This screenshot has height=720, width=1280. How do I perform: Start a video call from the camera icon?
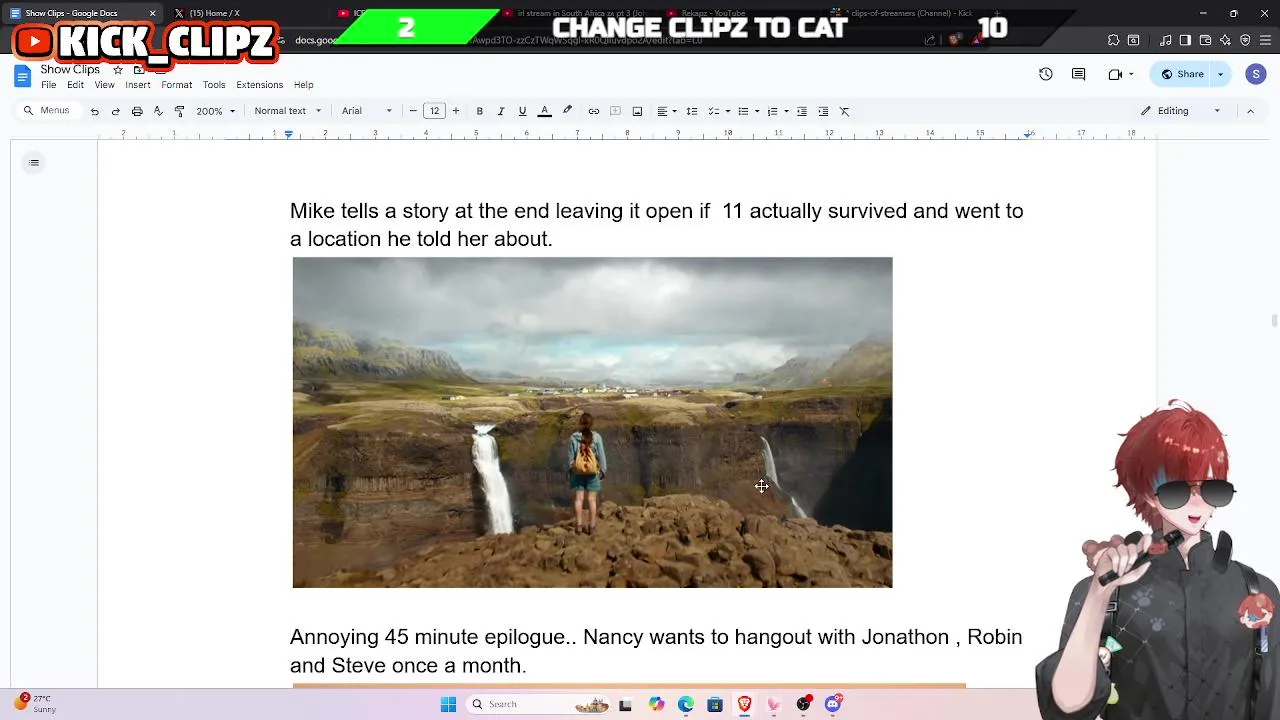tap(1116, 74)
